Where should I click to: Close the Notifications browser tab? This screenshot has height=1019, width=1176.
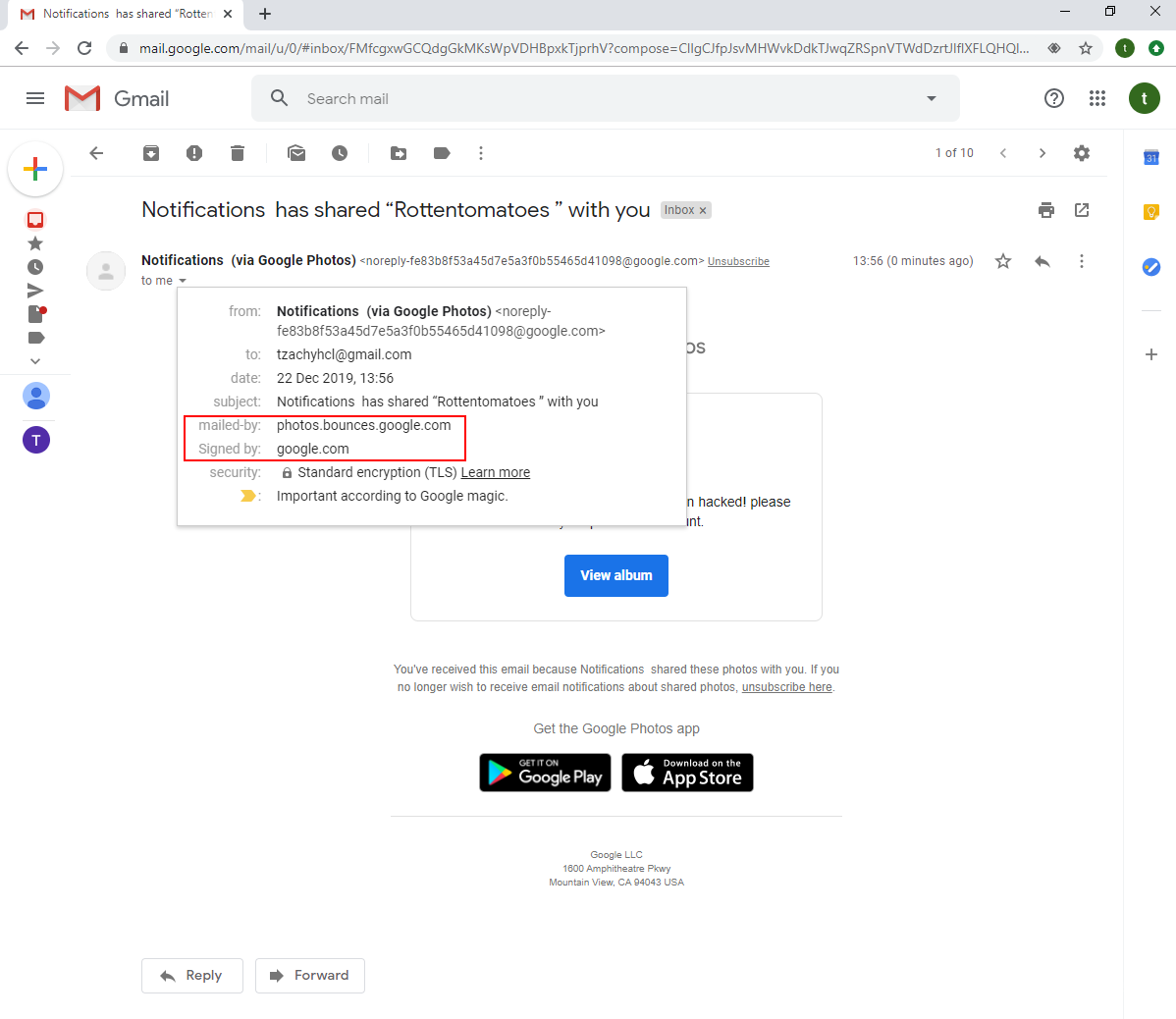(x=228, y=14)
